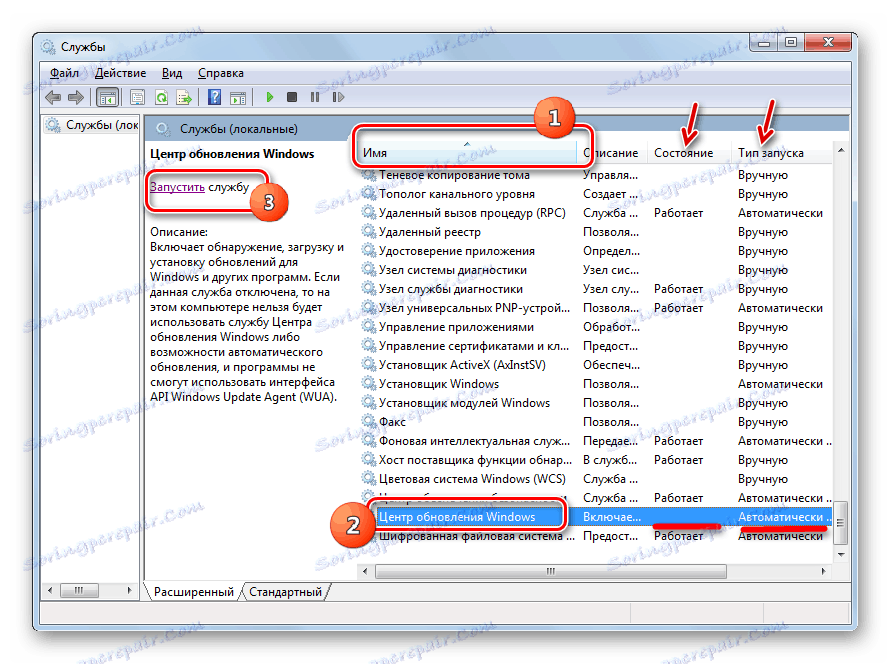The height and width of the screenshot is (664, 891).
Task: Click the tree pane horizontal scrollbar thumb
Action: (78, 590)
